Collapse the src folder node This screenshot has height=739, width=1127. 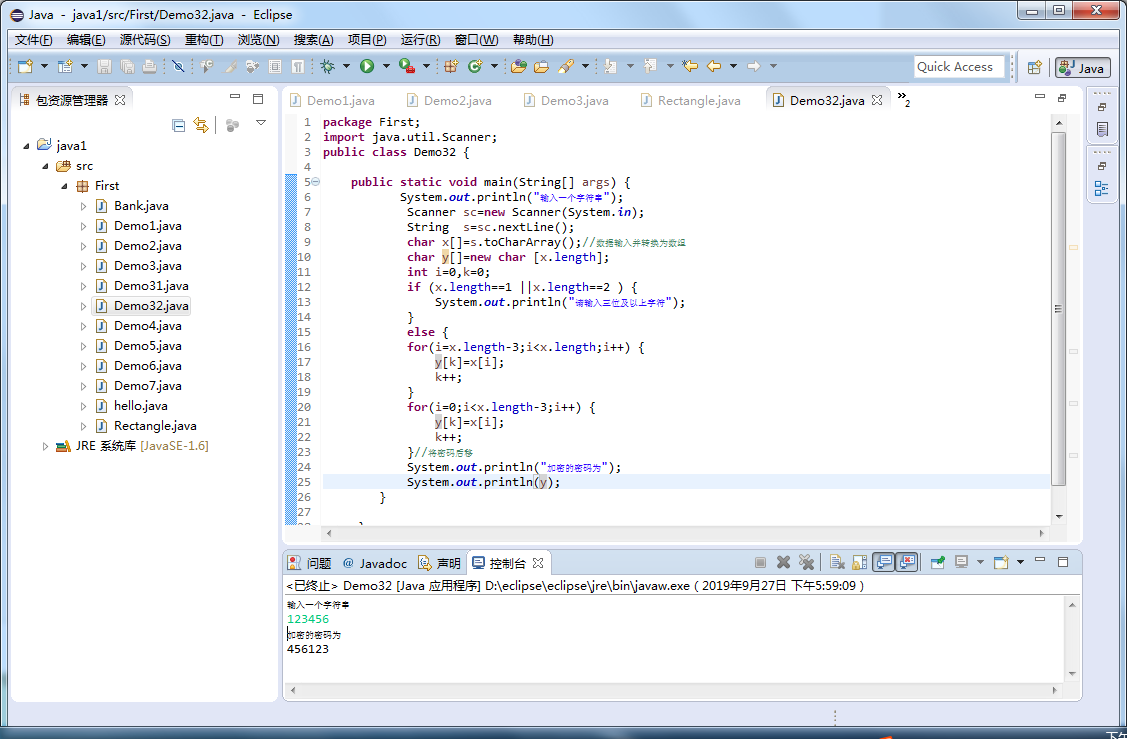point(45,166)
